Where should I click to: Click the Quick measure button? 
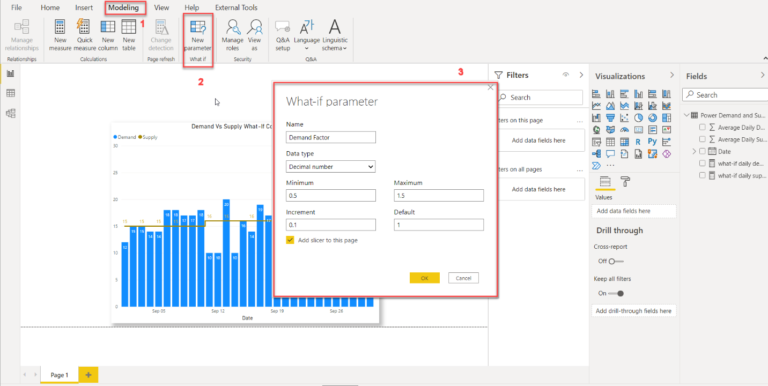[x=84, y=35]
